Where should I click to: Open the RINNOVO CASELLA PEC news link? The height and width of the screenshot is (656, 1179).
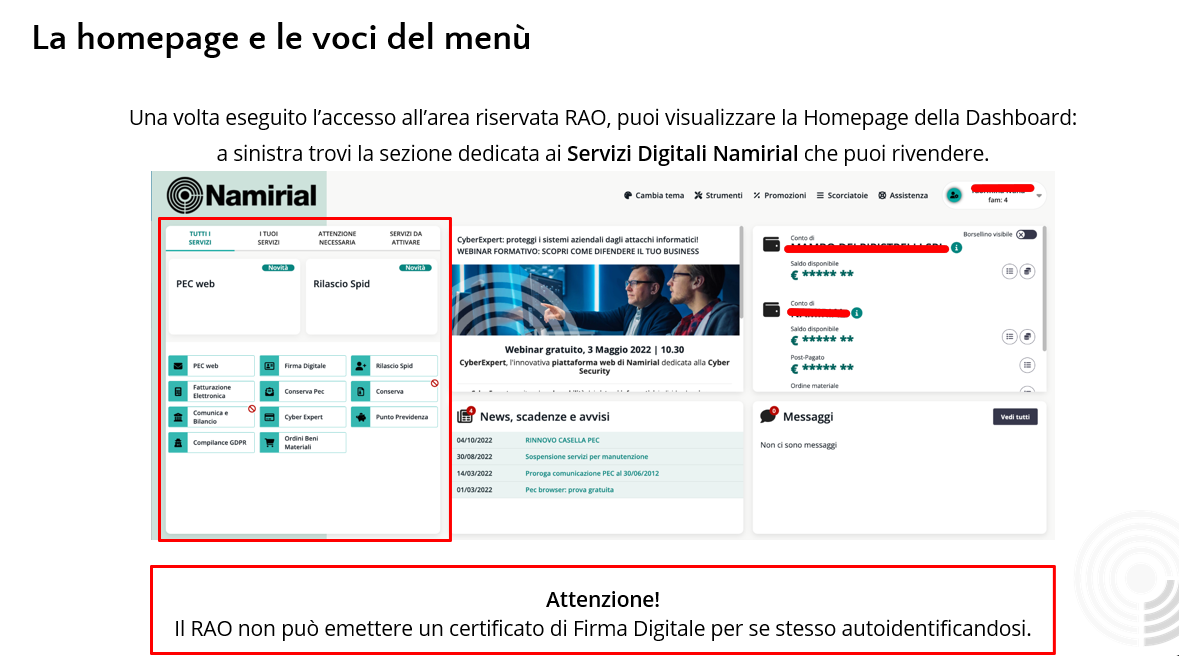[x=562, y=440]
